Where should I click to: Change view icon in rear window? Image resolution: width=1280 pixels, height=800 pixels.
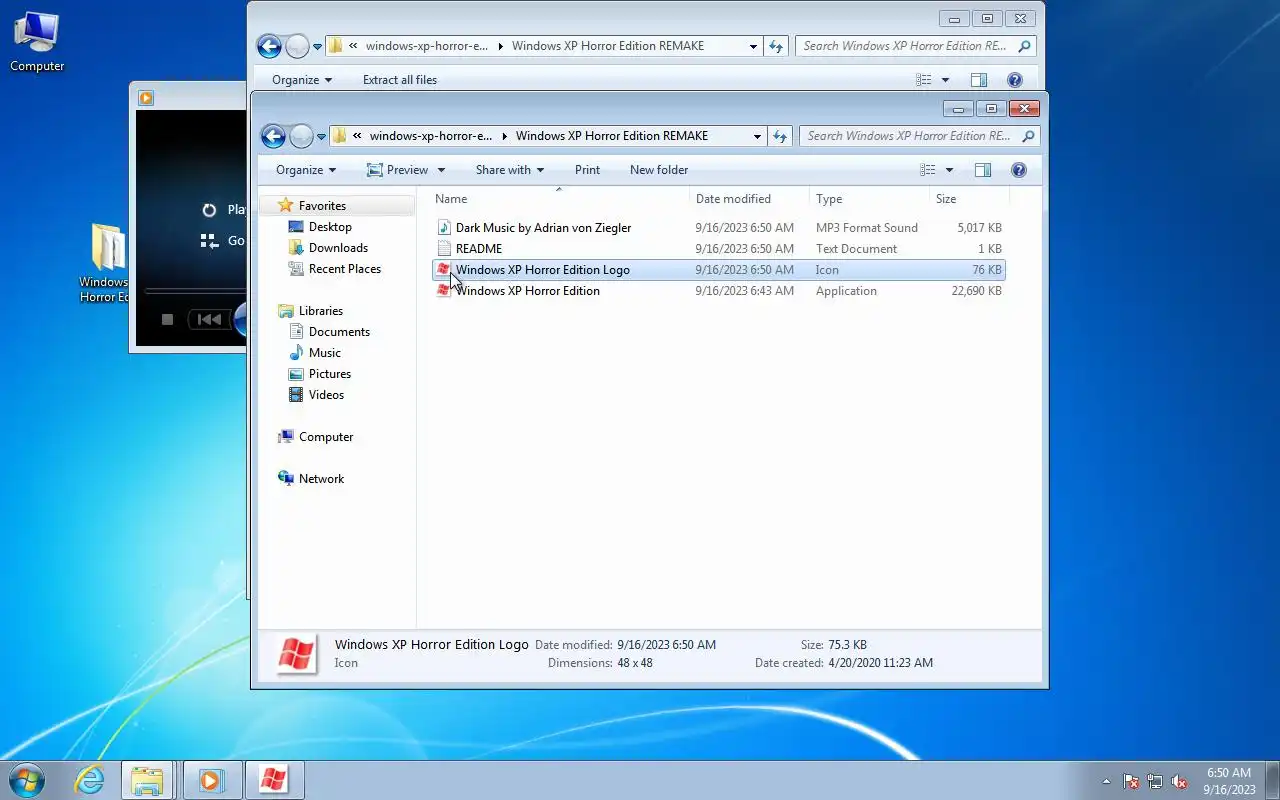[x=924, y=80]
